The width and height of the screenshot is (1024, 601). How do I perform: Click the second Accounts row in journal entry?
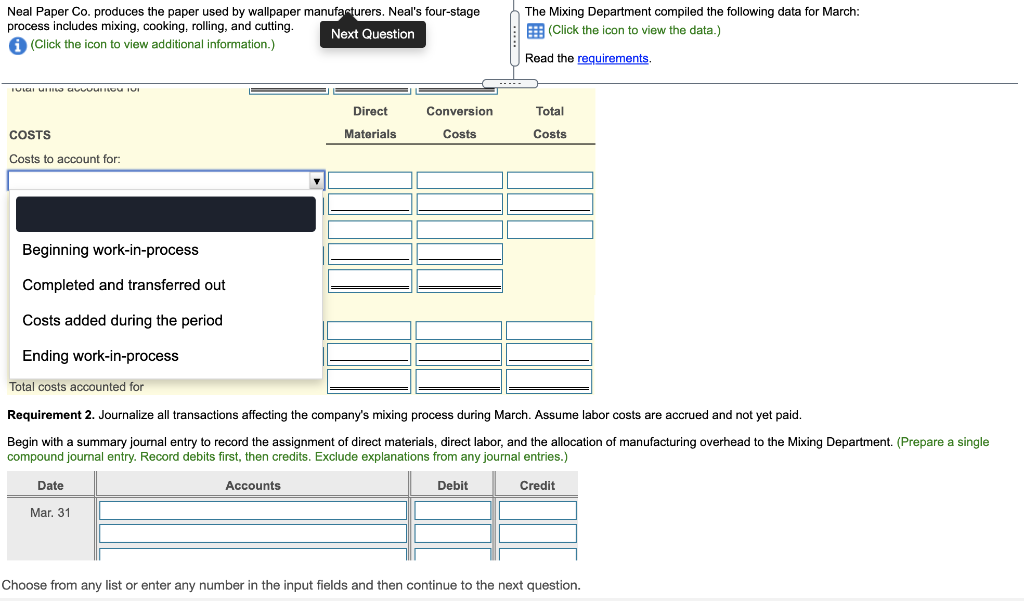pyautogui.click(x=252, y=533)
